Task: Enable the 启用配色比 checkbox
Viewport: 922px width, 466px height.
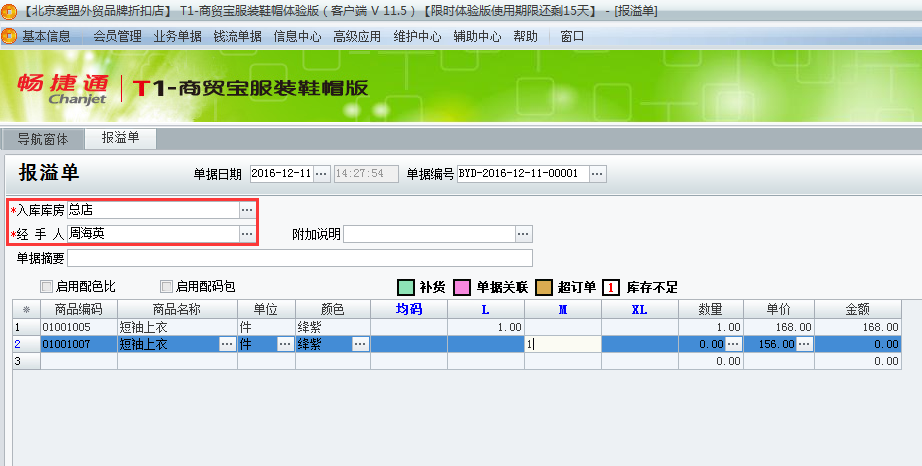Action: 47,287
